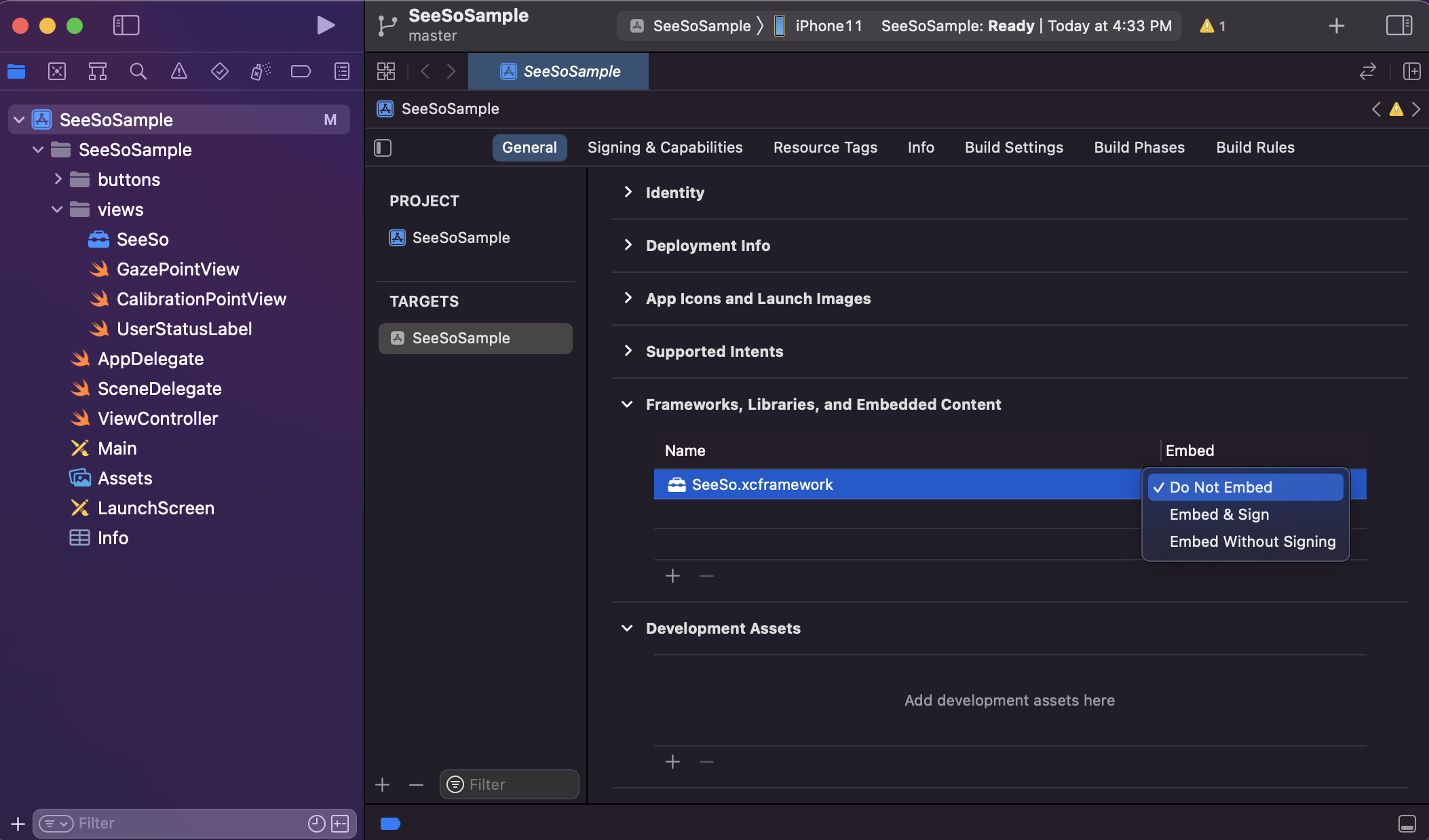This screenshot has height=840, width=1429.
Task: Click the blue breakpoint tag in the bottom bar
Action: point(390,824)
